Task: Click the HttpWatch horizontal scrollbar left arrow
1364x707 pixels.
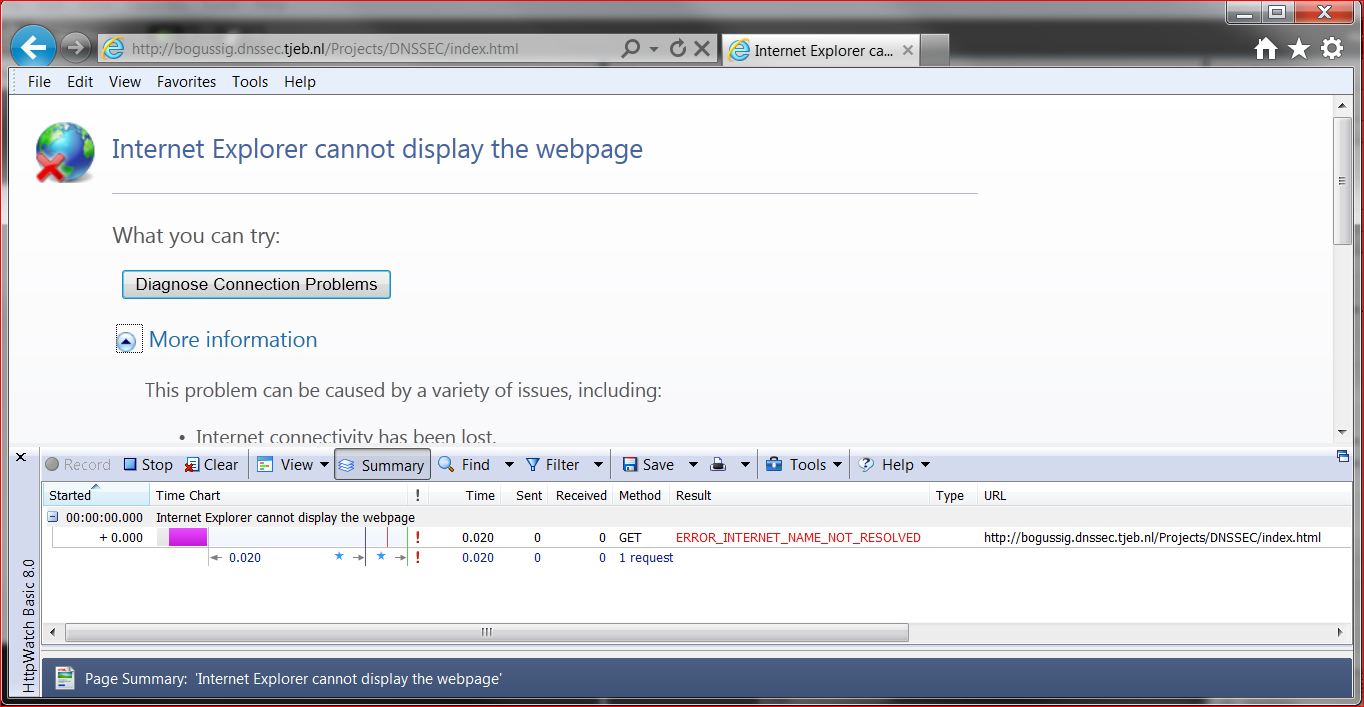Action: (x=53, y=632)
